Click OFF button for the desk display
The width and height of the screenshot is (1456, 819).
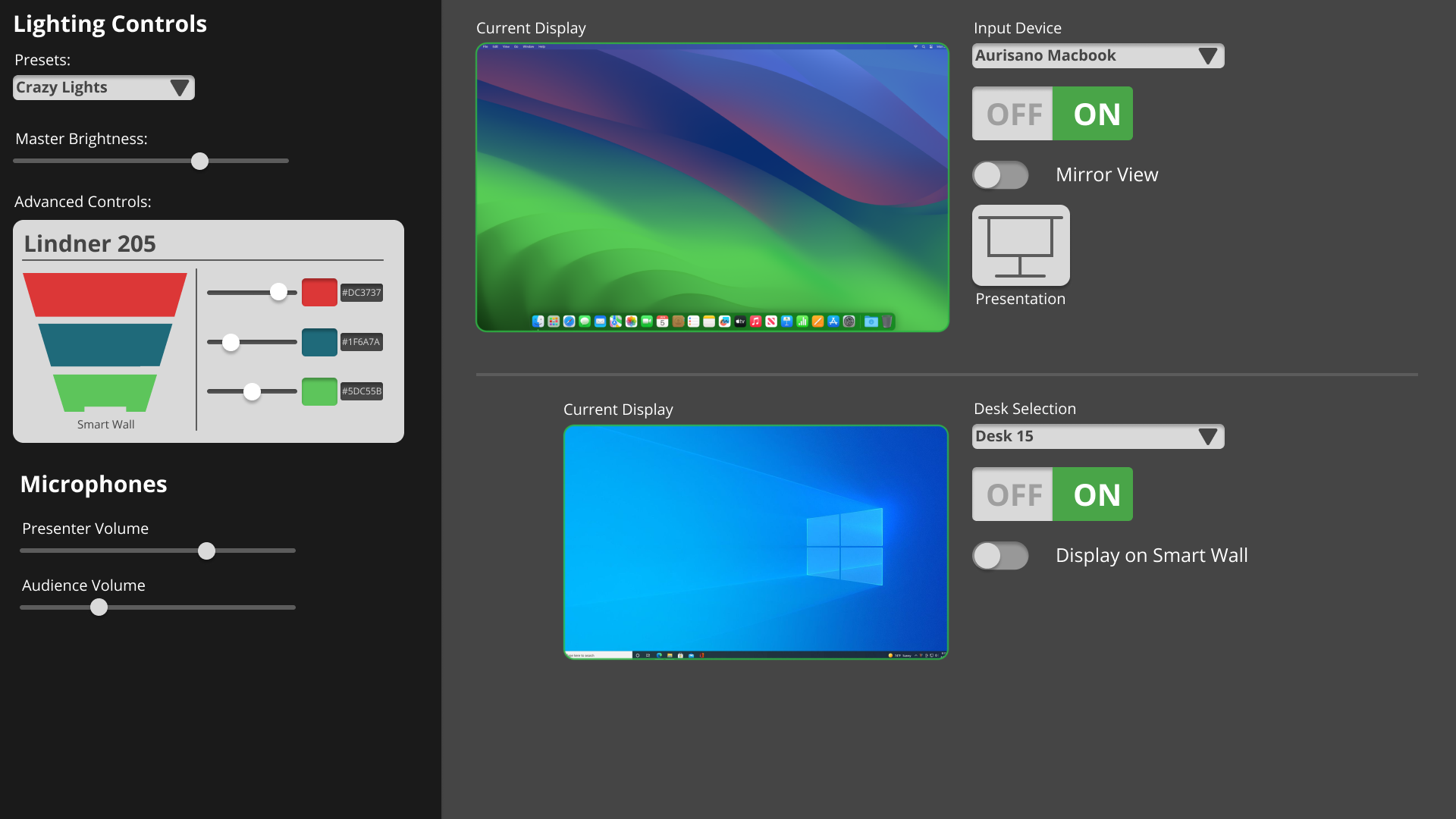point(1012,494)
